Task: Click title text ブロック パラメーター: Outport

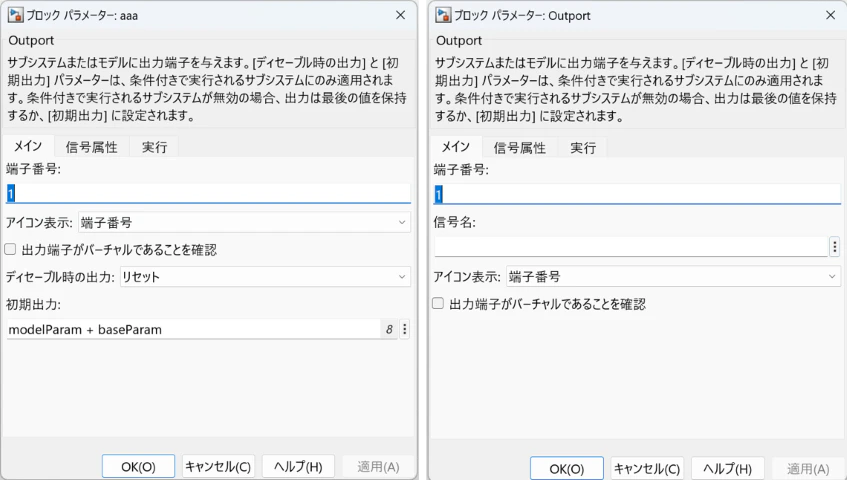Action: [522, 16]
